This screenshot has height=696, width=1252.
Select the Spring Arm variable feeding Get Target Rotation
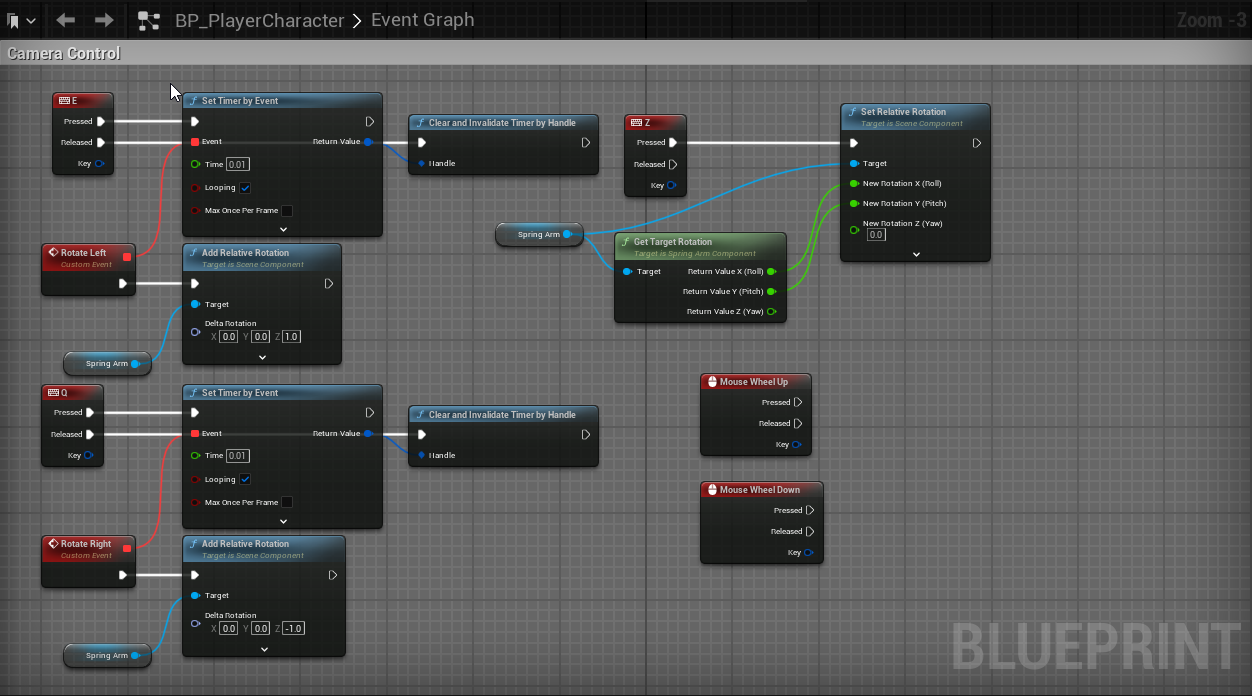point(540,234)
